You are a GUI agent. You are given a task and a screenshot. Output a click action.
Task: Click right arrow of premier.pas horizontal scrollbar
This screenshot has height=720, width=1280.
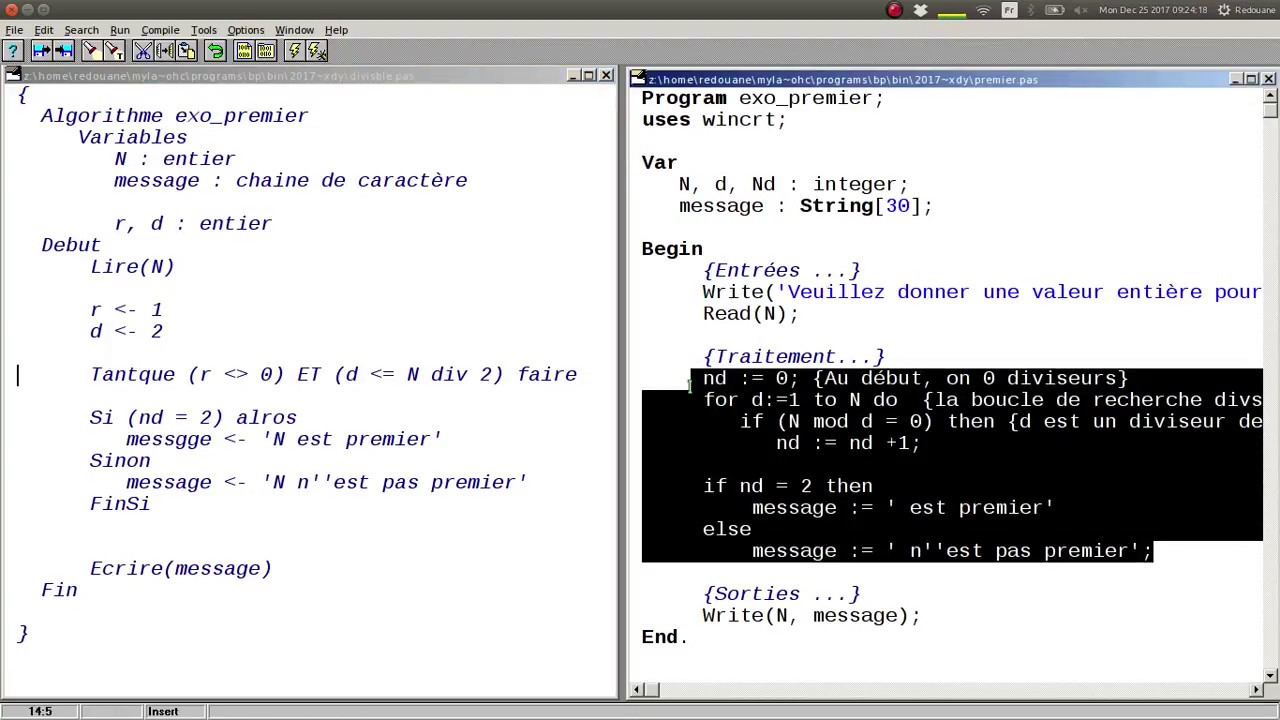(1257, 689)
